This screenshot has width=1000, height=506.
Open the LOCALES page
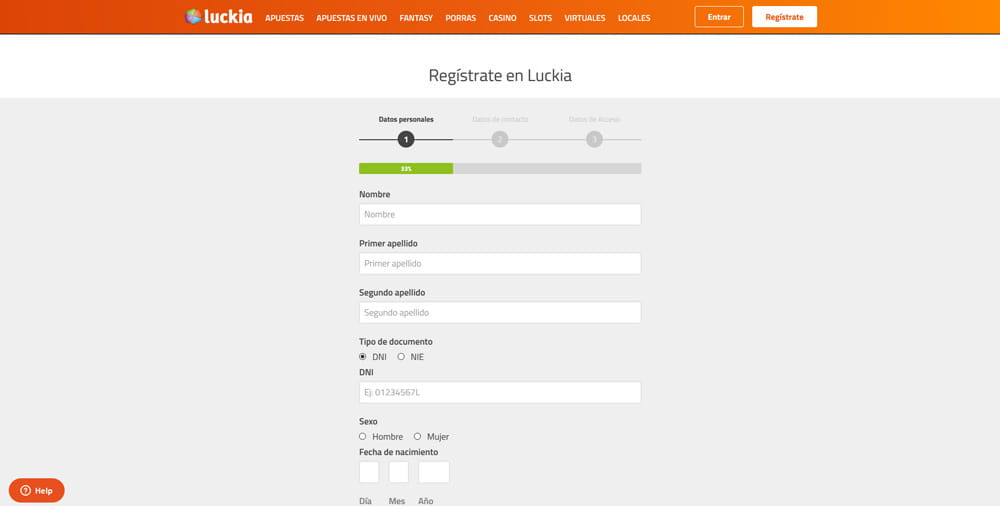(634, 18)
